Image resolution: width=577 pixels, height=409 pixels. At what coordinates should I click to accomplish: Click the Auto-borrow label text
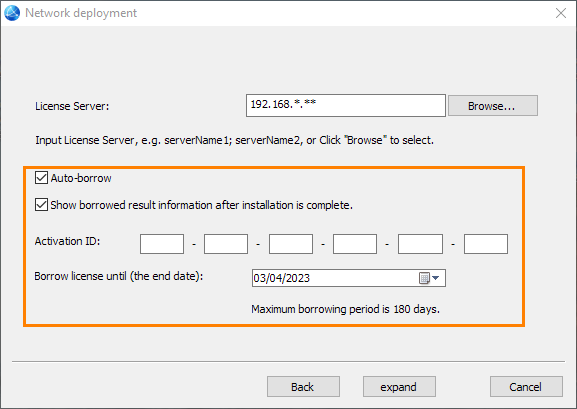81,178
